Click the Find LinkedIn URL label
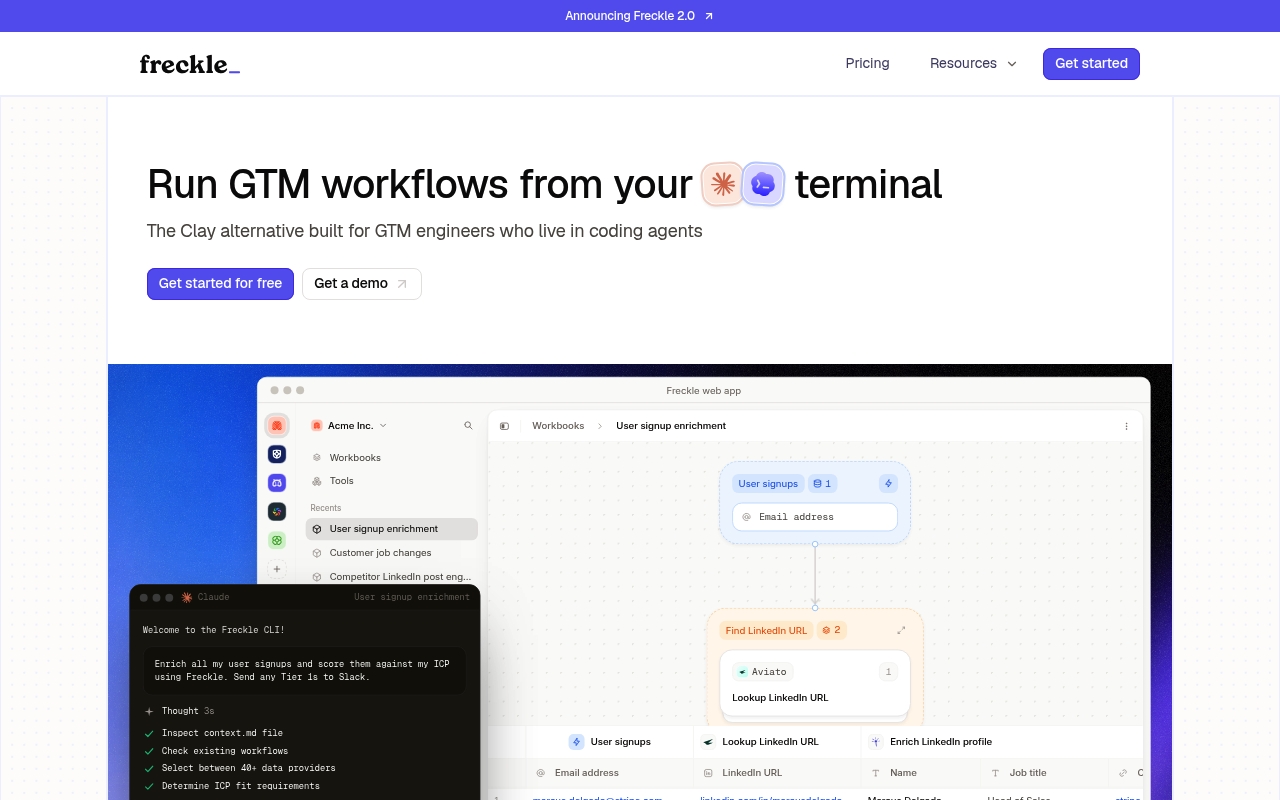The width and height of the screenshot is (1280, 800). pos(766,630)
